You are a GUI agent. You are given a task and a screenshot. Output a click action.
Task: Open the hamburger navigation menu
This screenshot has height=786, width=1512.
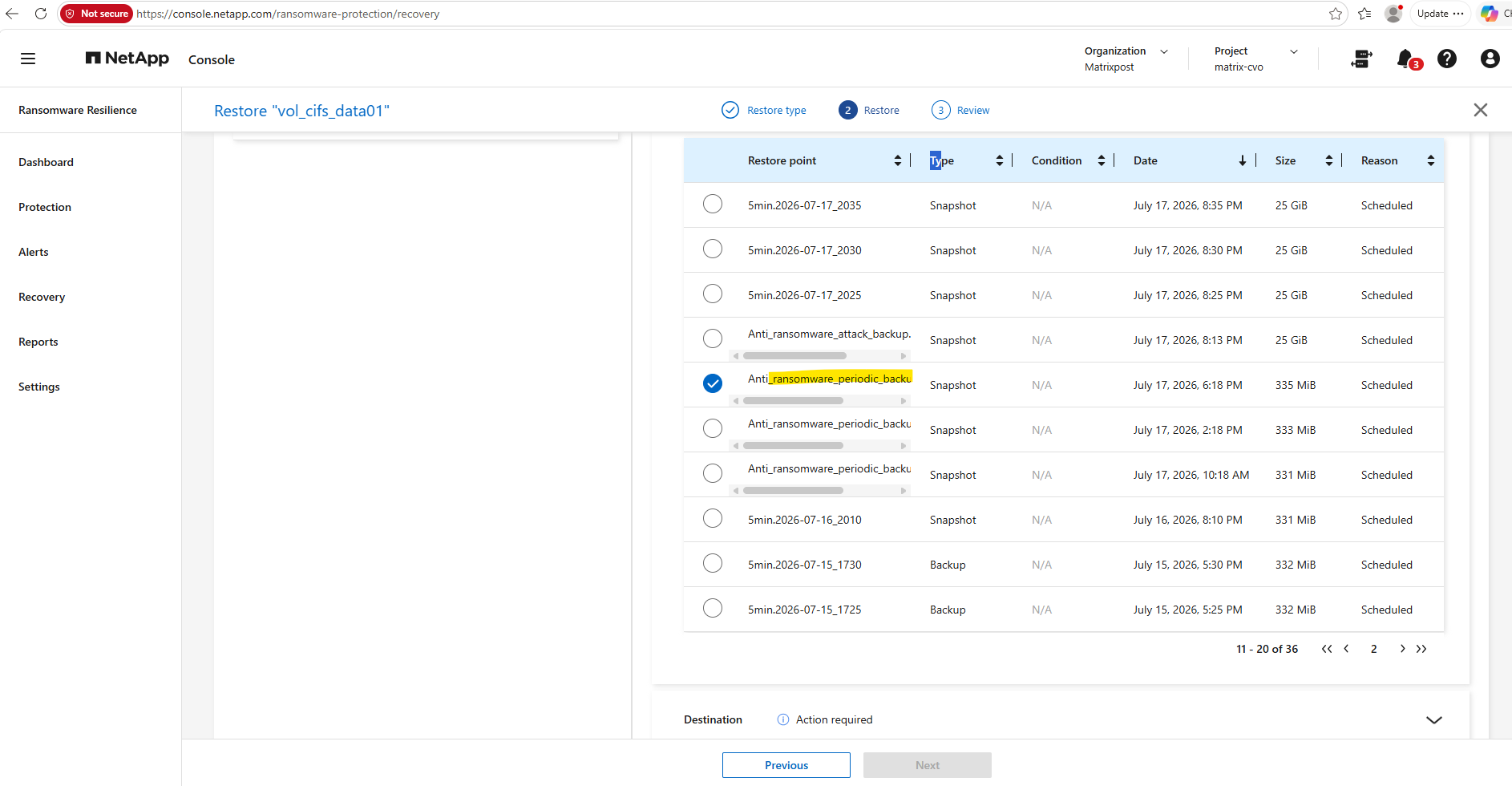click(x=28, y=59)
